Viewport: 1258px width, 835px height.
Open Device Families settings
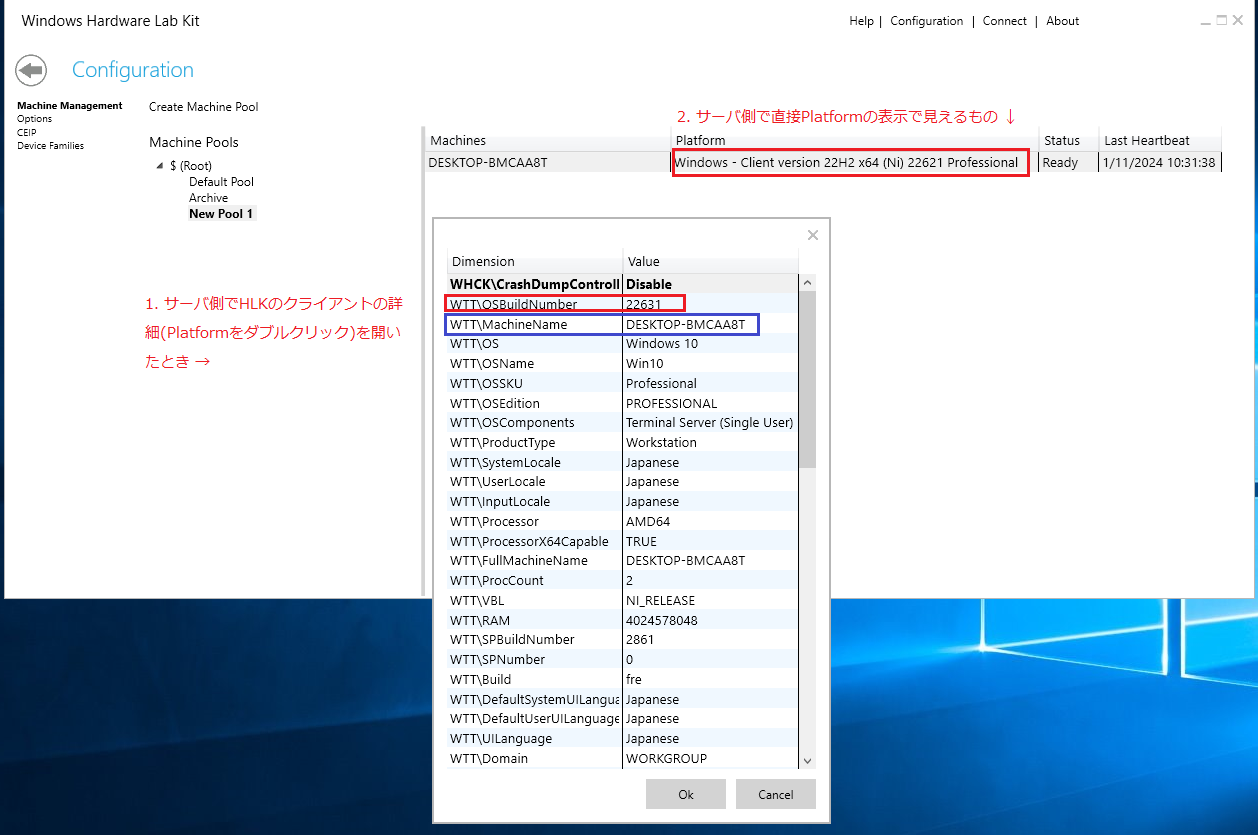click(x=46, y=144)
